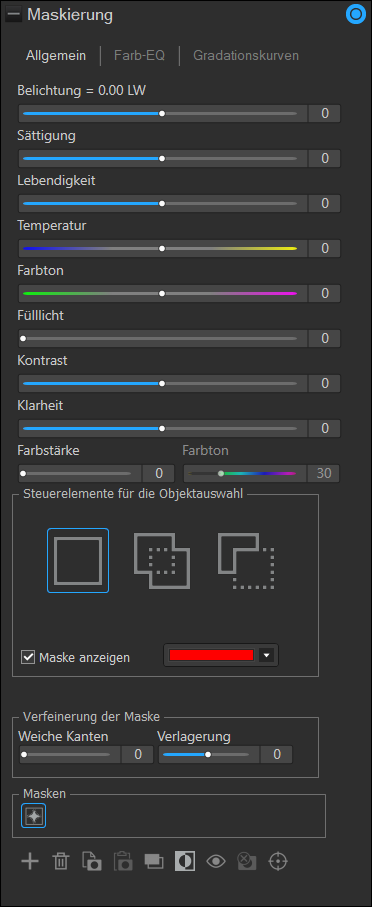Image resolution: width=372 pixels, height=907 pixels.
Task: Toggle the blue Maskierung activation circle
Action: 354,15
